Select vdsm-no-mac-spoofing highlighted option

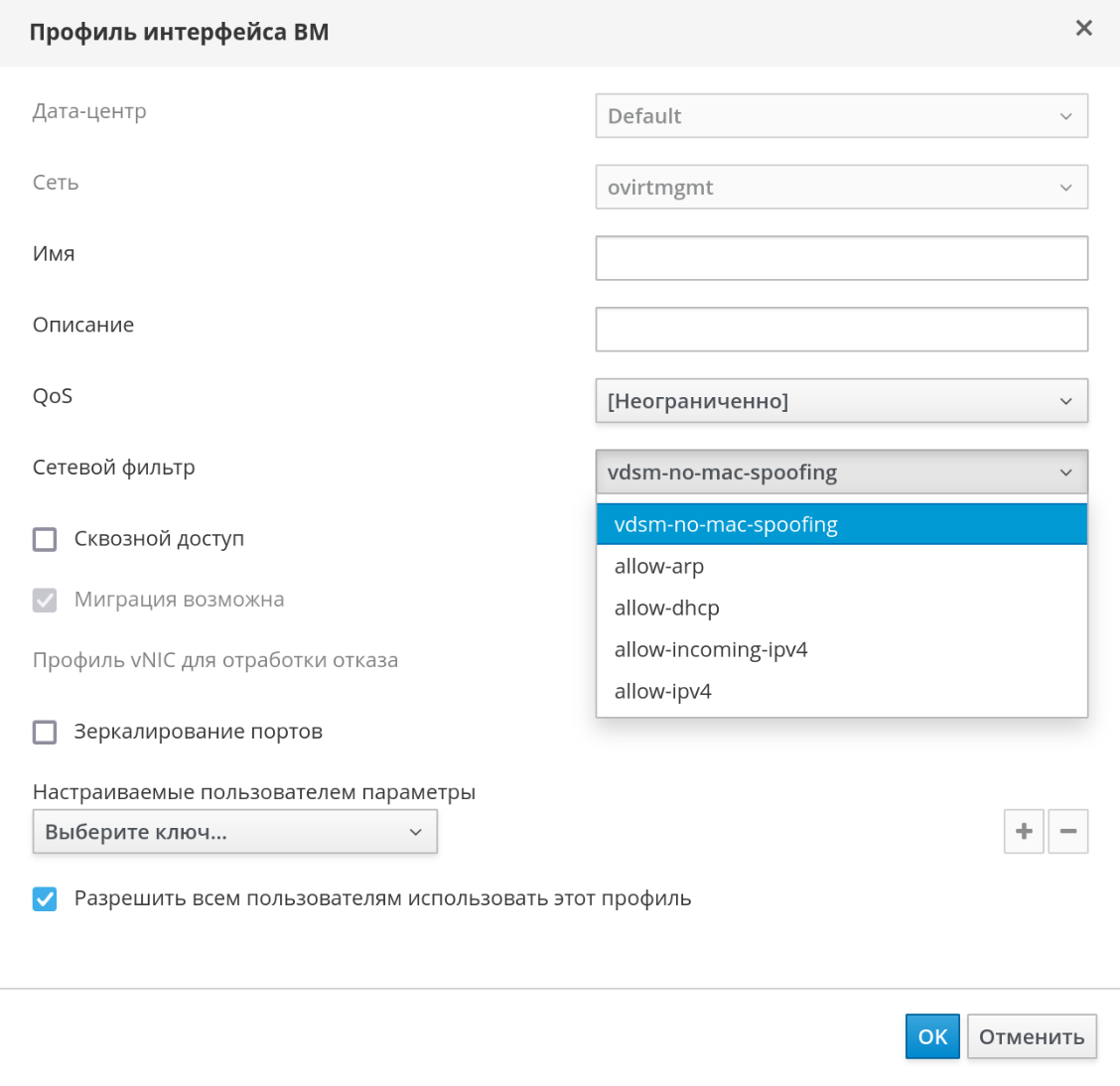click(726, 525)
